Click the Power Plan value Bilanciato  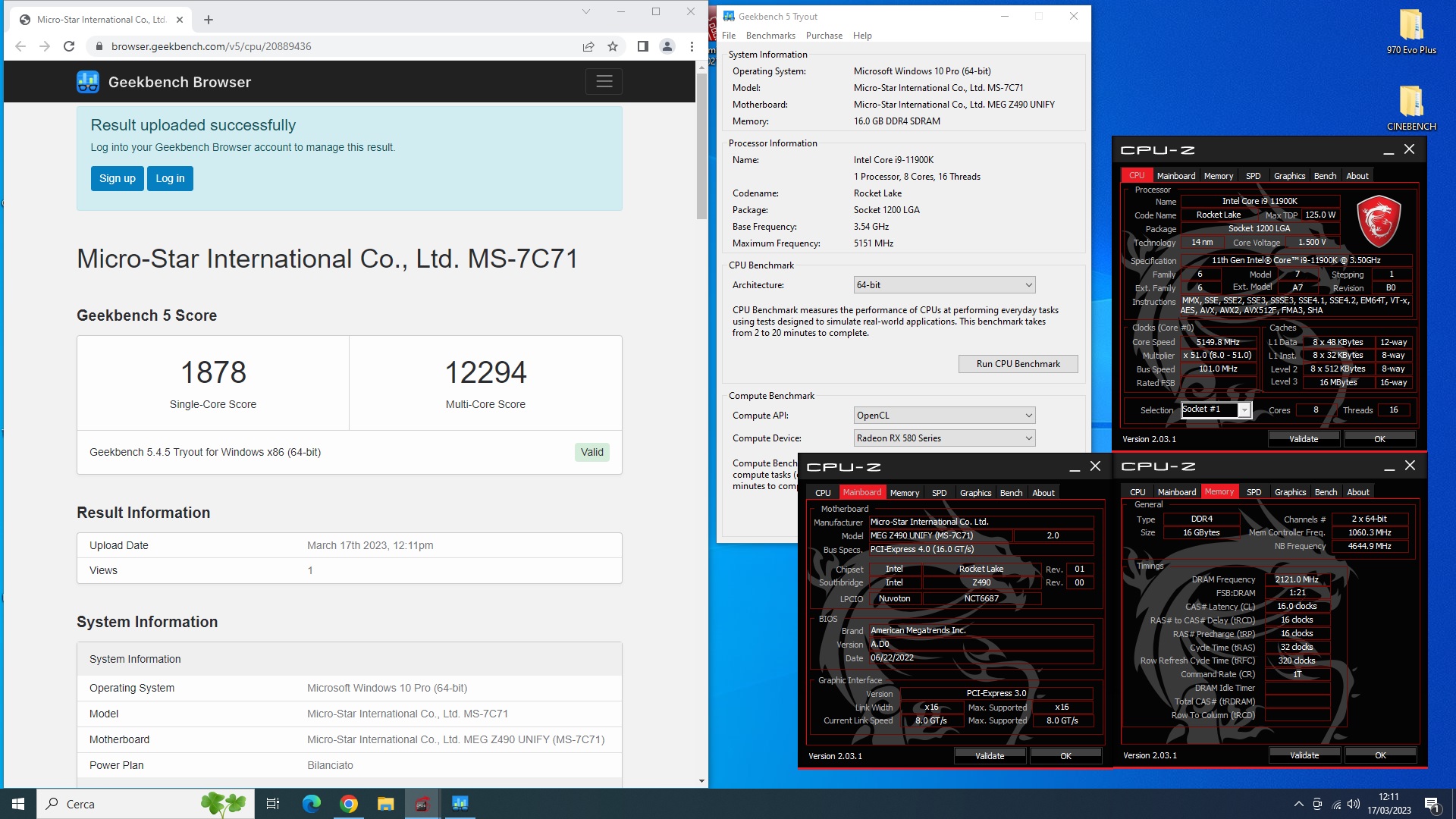[330, 765]
